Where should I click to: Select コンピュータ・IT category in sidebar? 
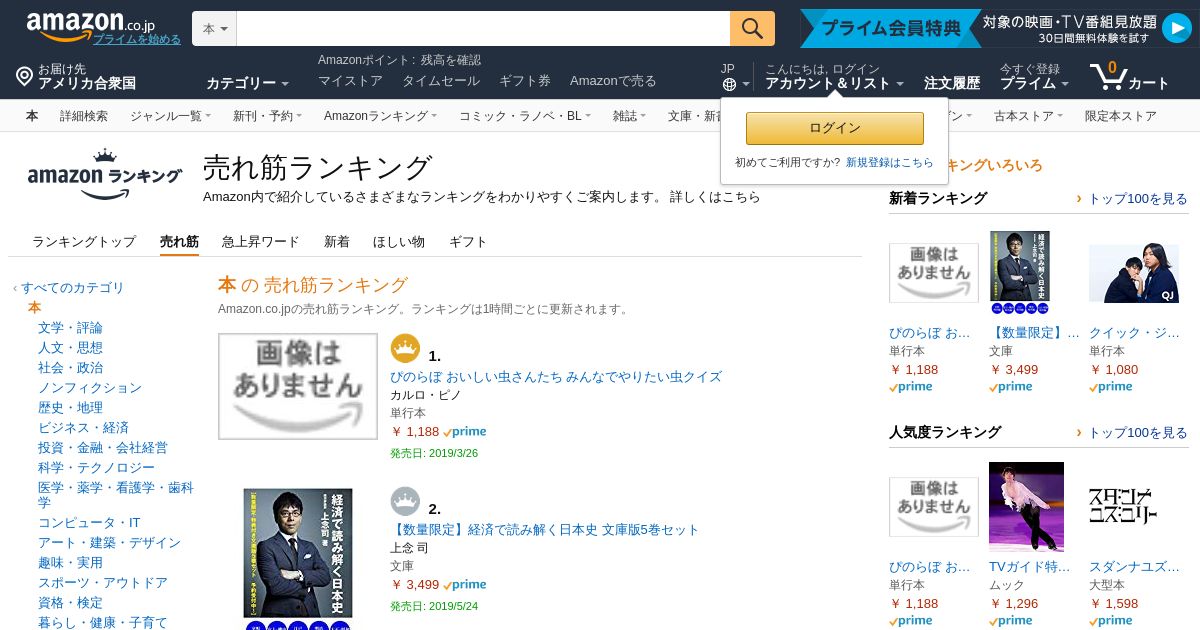point(89,522)
